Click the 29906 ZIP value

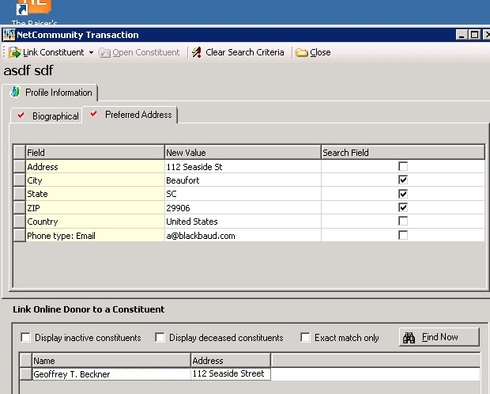pos(243,208)
